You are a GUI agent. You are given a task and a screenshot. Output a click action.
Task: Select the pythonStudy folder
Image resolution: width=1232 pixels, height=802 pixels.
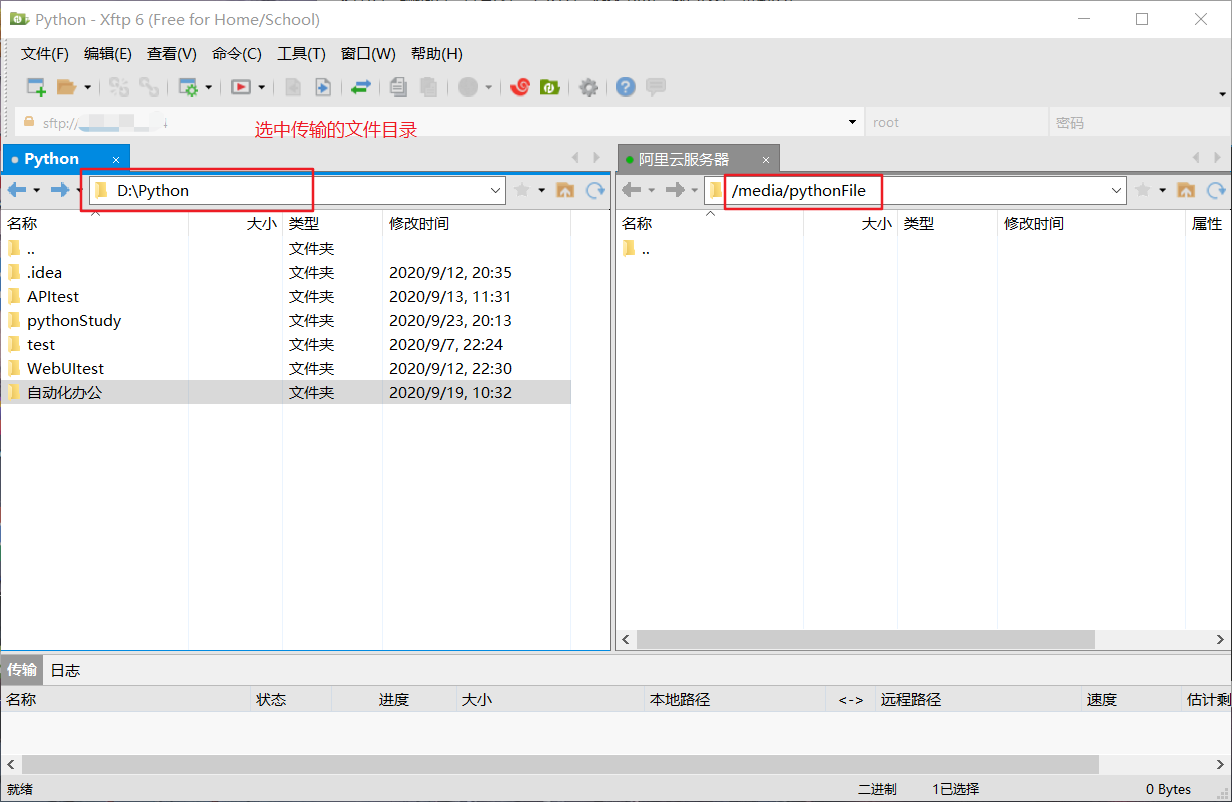(73, 320)
